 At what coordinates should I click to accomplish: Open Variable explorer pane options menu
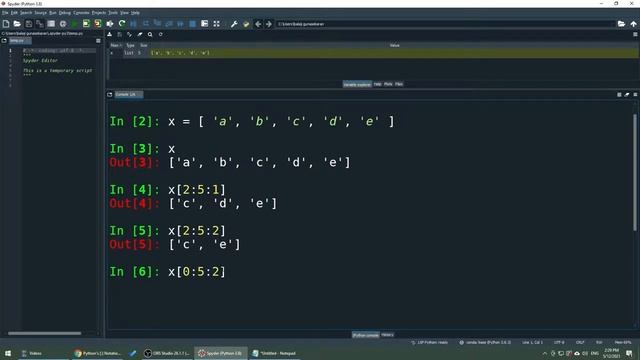635,35
